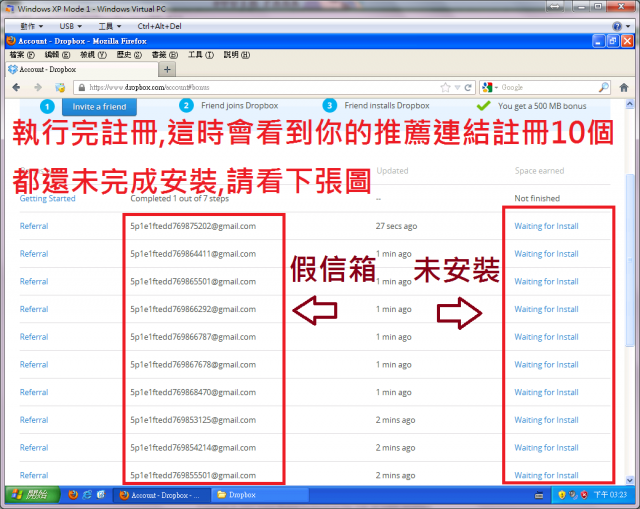Click the vertical scrollbar thumb
Viewport: 640px width, 509px height.
tap(629, 260)
